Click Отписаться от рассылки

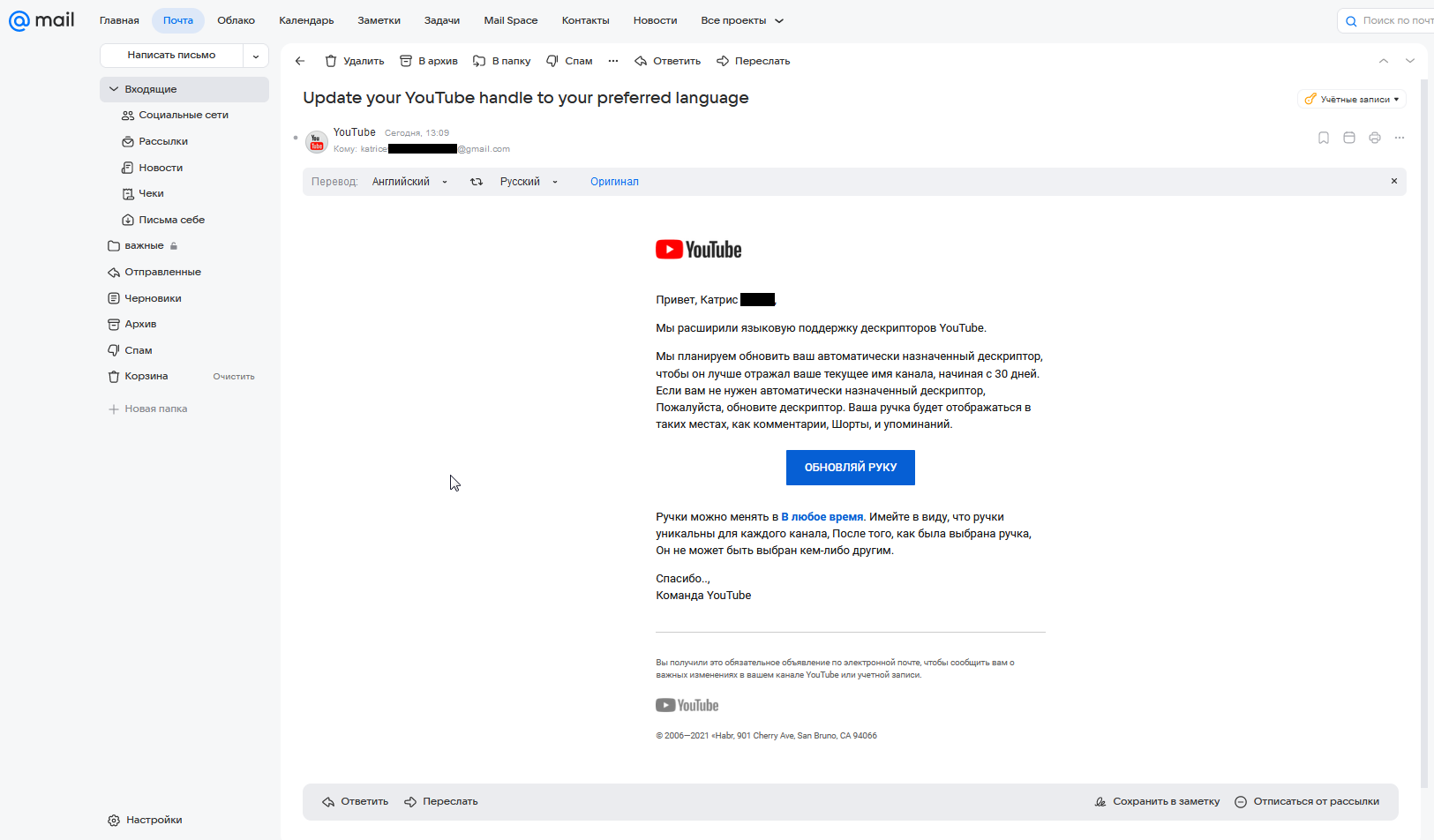point(1307,801)
